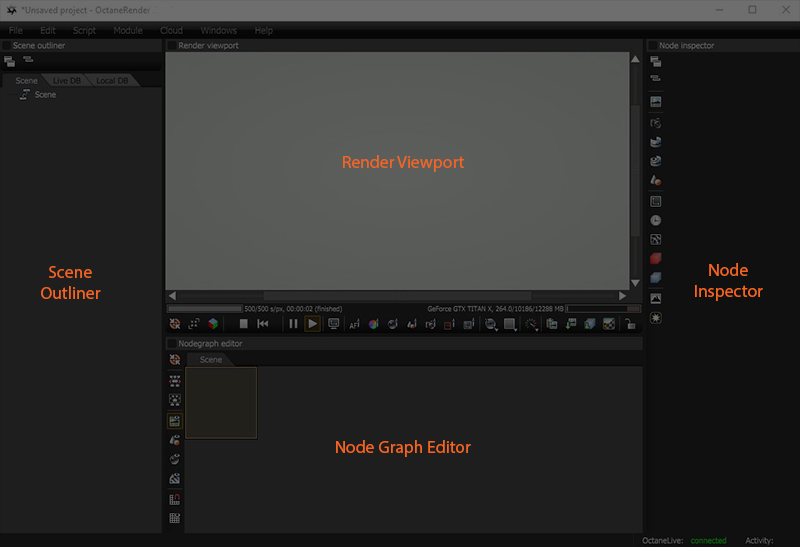Tick the Scene outliner panel header checkbox
Viewport: 800px width, 547px height.
pyautogui.click(x=6, y=45)
